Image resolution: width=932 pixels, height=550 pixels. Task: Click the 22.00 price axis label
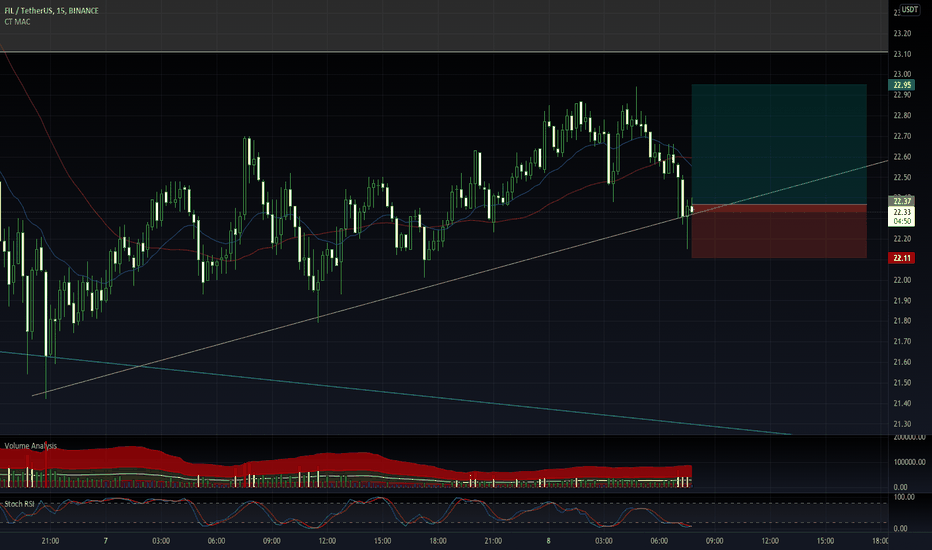point(902,280)
